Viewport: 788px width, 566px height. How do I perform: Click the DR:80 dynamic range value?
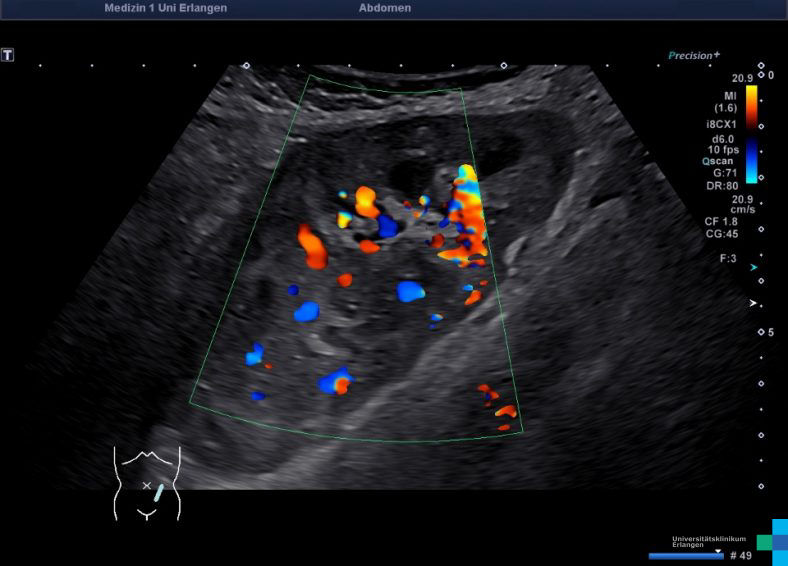[x=722, y=185]
